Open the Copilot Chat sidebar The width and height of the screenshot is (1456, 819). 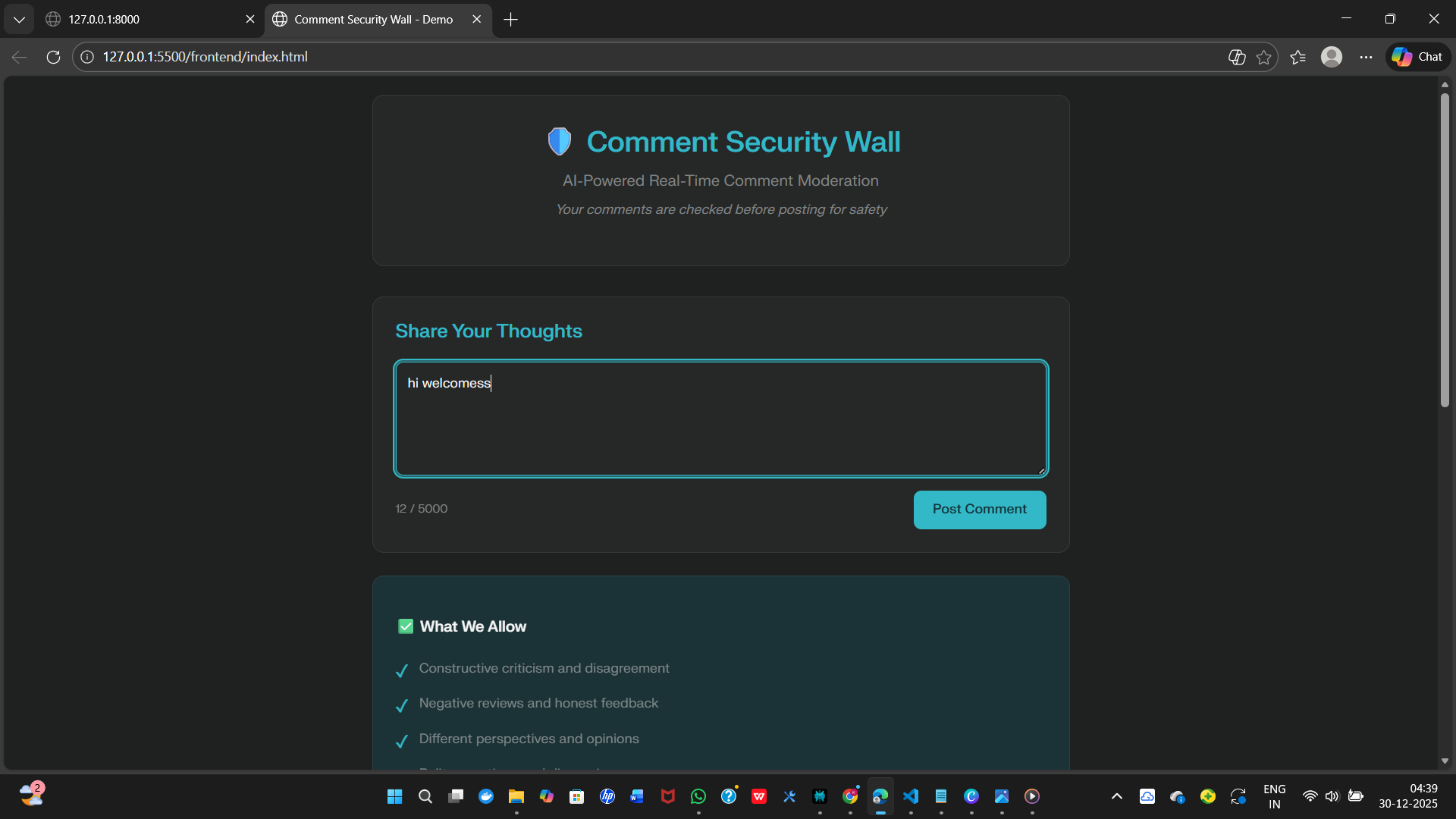tap(1418, 57)
